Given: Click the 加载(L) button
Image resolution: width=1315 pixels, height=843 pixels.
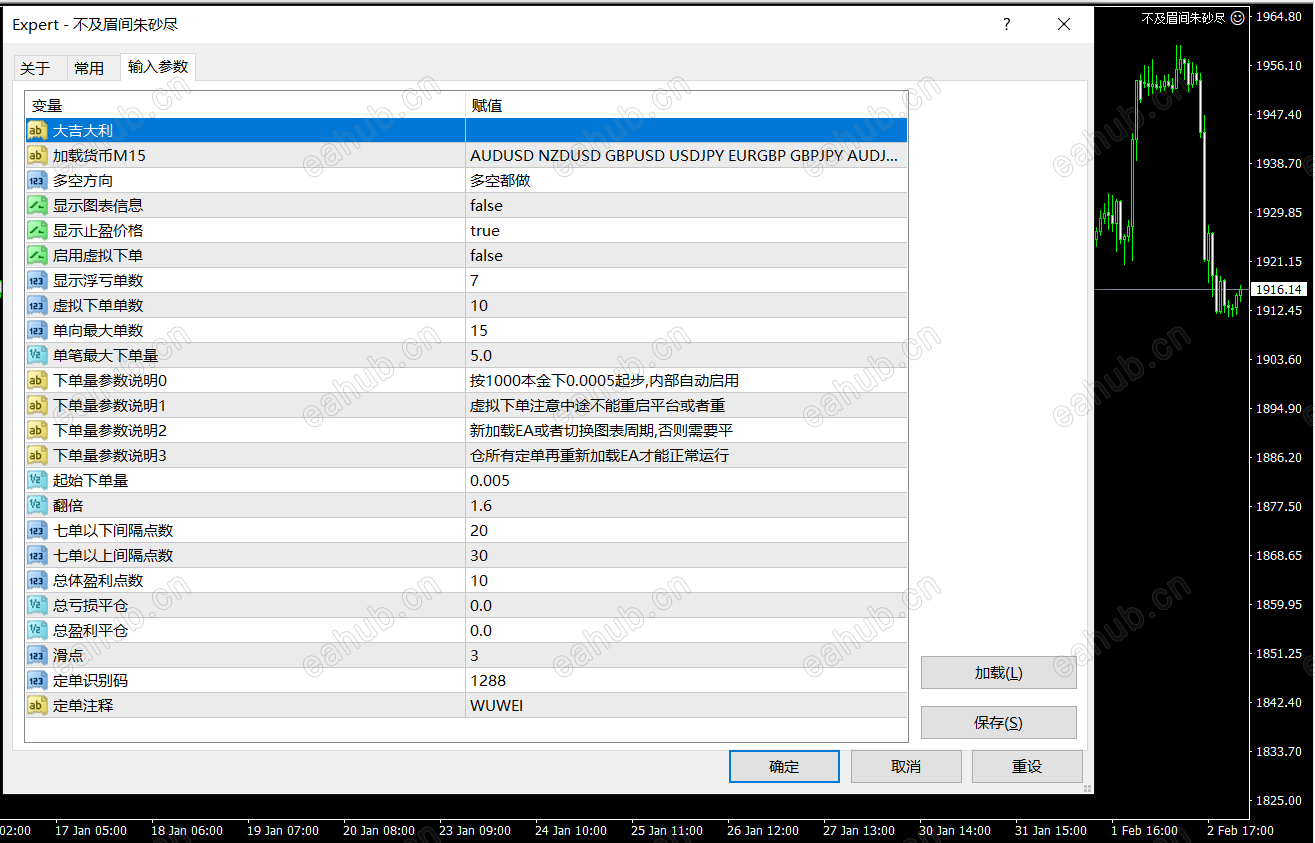Looking at the screenshot, I should [x=998, y=673].
